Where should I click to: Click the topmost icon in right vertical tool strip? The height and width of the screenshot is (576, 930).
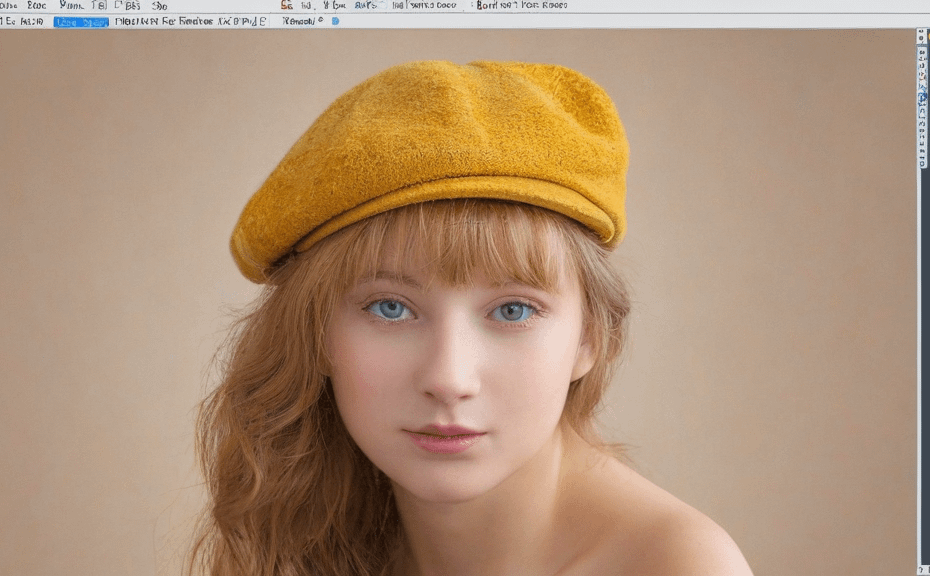pyautogui.click(x=922, y=35)
